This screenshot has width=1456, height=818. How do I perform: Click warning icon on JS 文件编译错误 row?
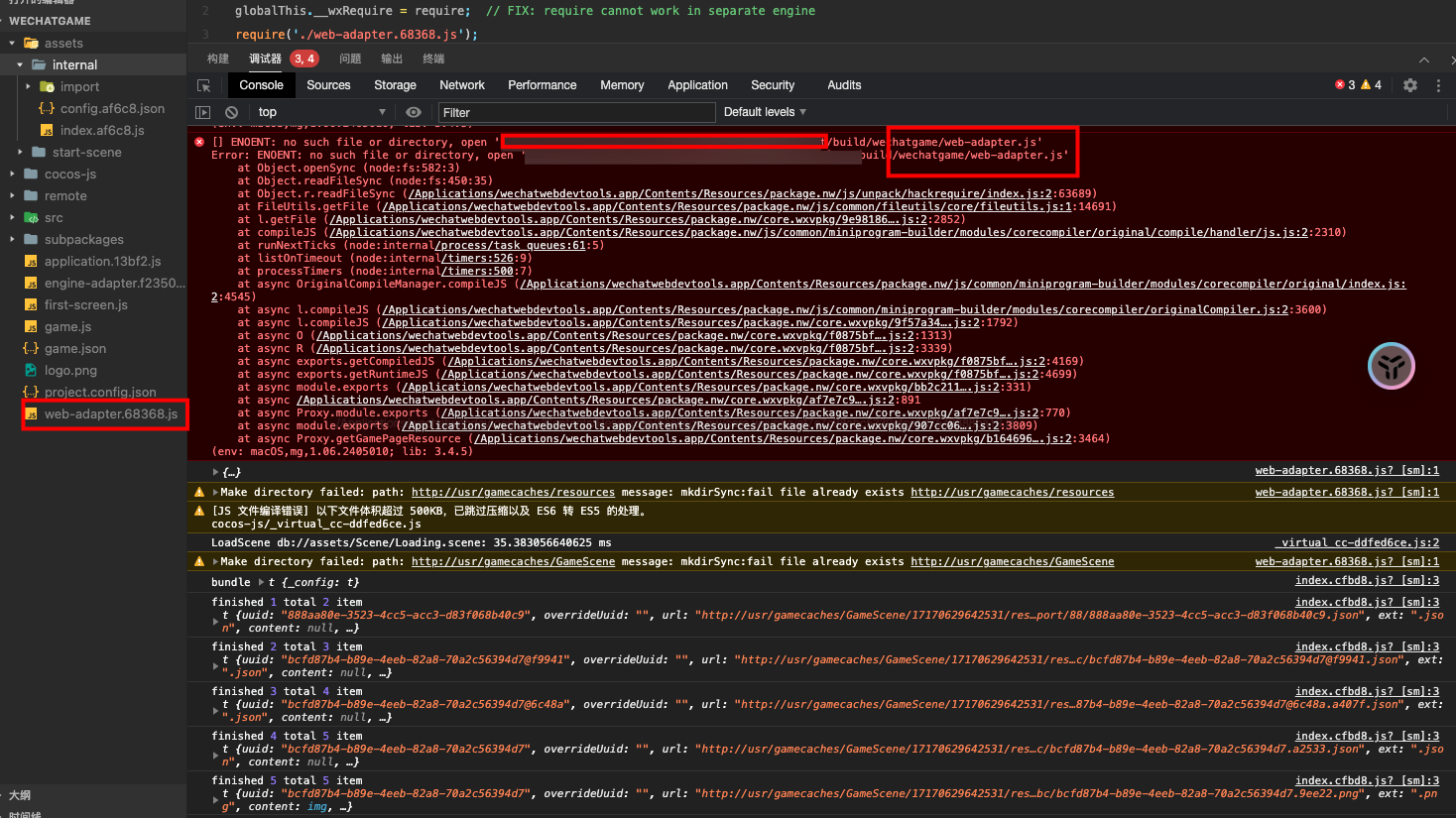pos(199,512)
